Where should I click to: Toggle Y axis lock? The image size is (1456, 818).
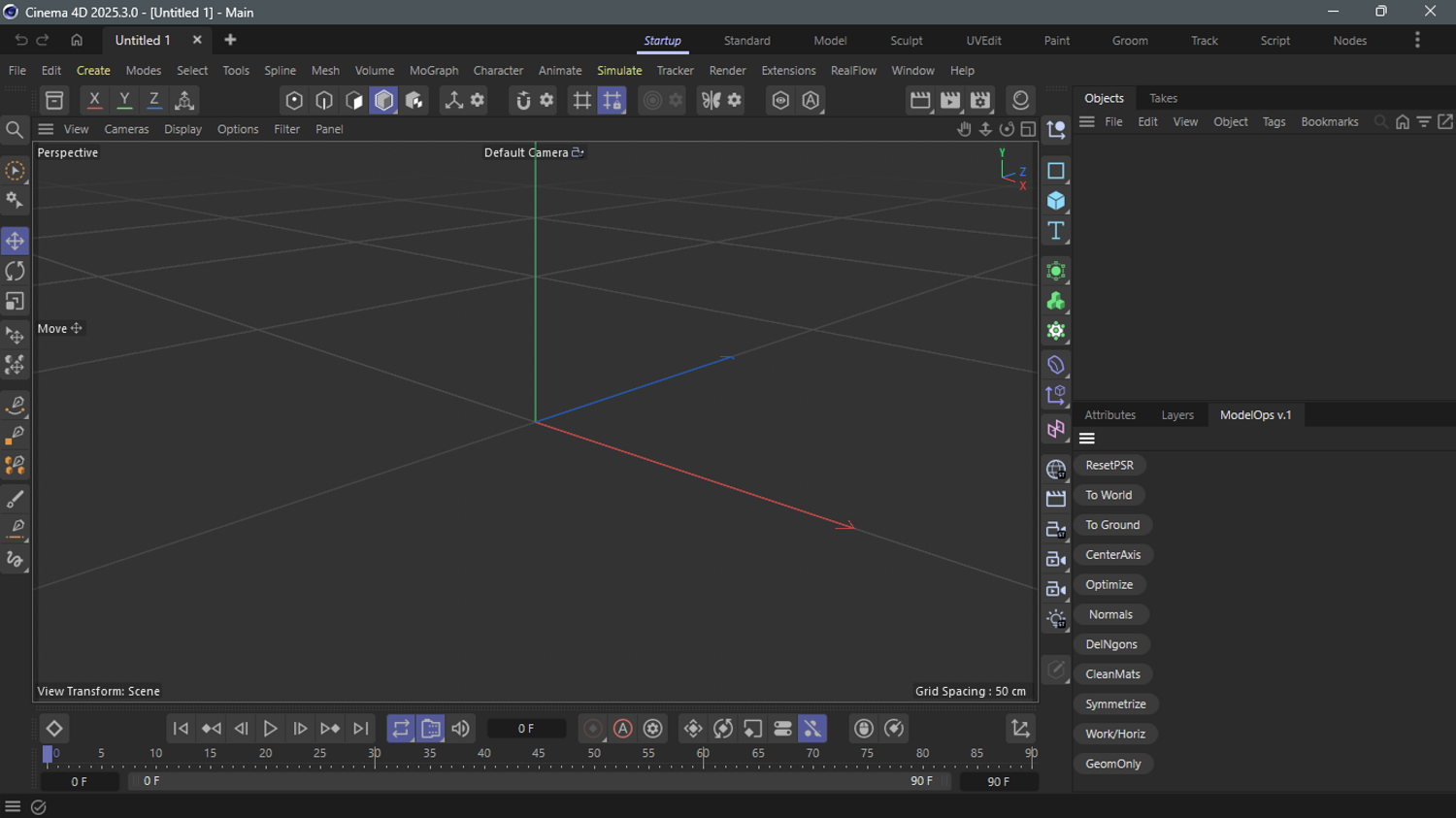pyautogui.click(x=124, y=100)
